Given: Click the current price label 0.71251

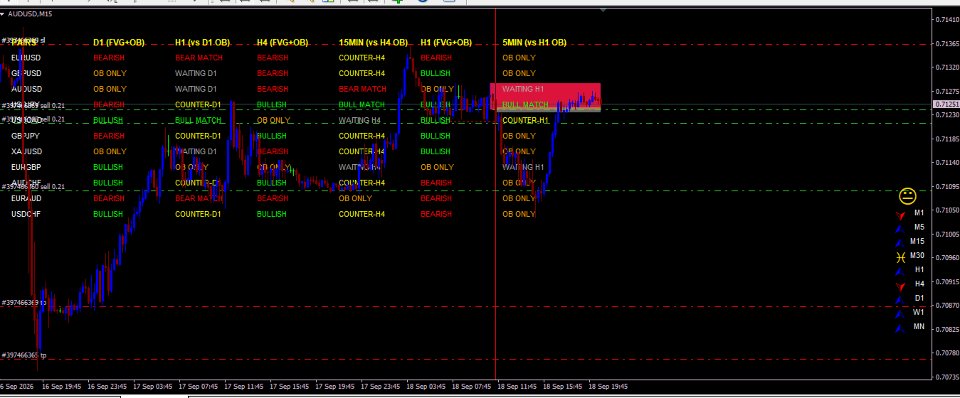Looking at the screenshot, I should point(946,105).
